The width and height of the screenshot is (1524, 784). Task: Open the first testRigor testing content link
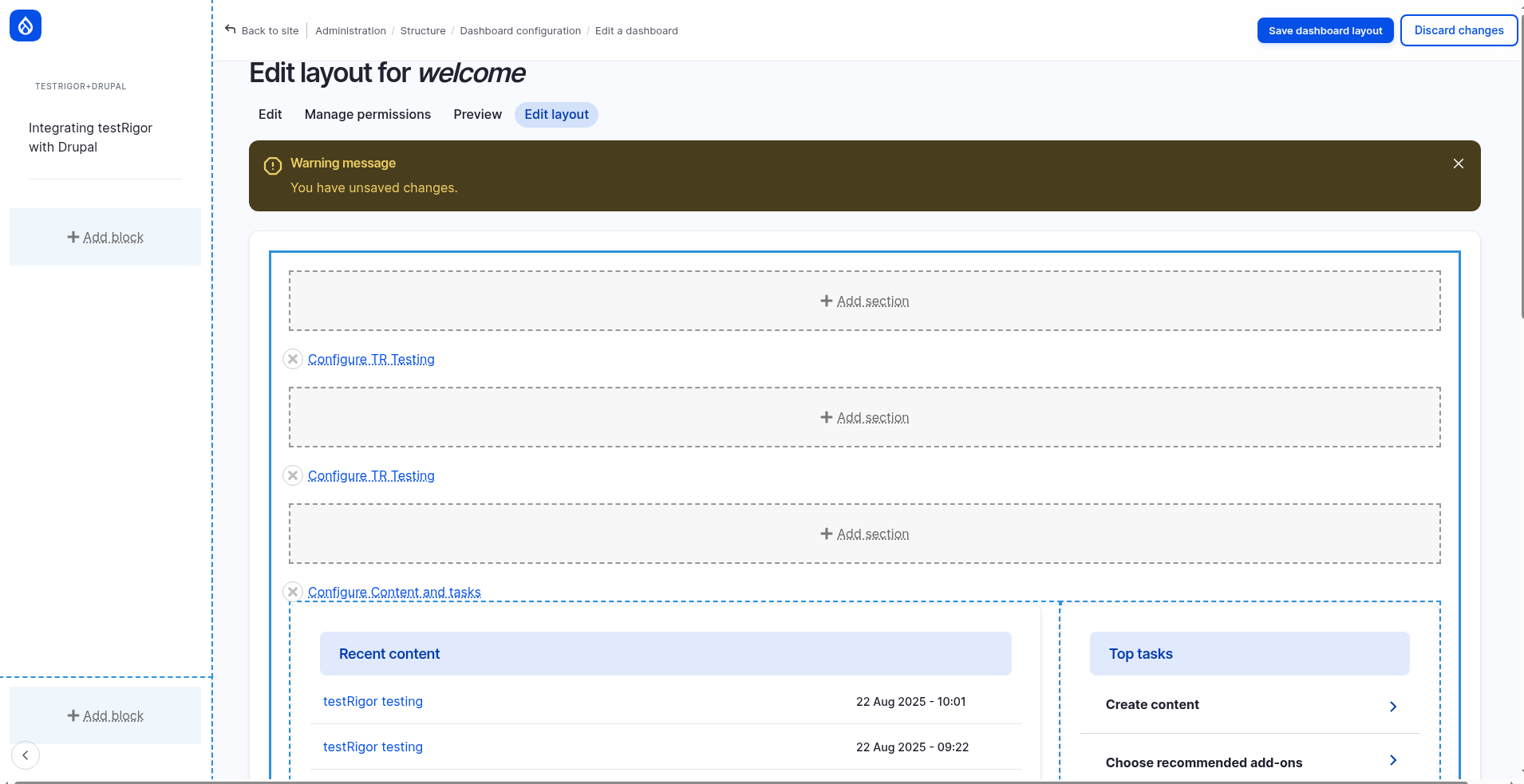pyautogui.click(x=373, y=702)
